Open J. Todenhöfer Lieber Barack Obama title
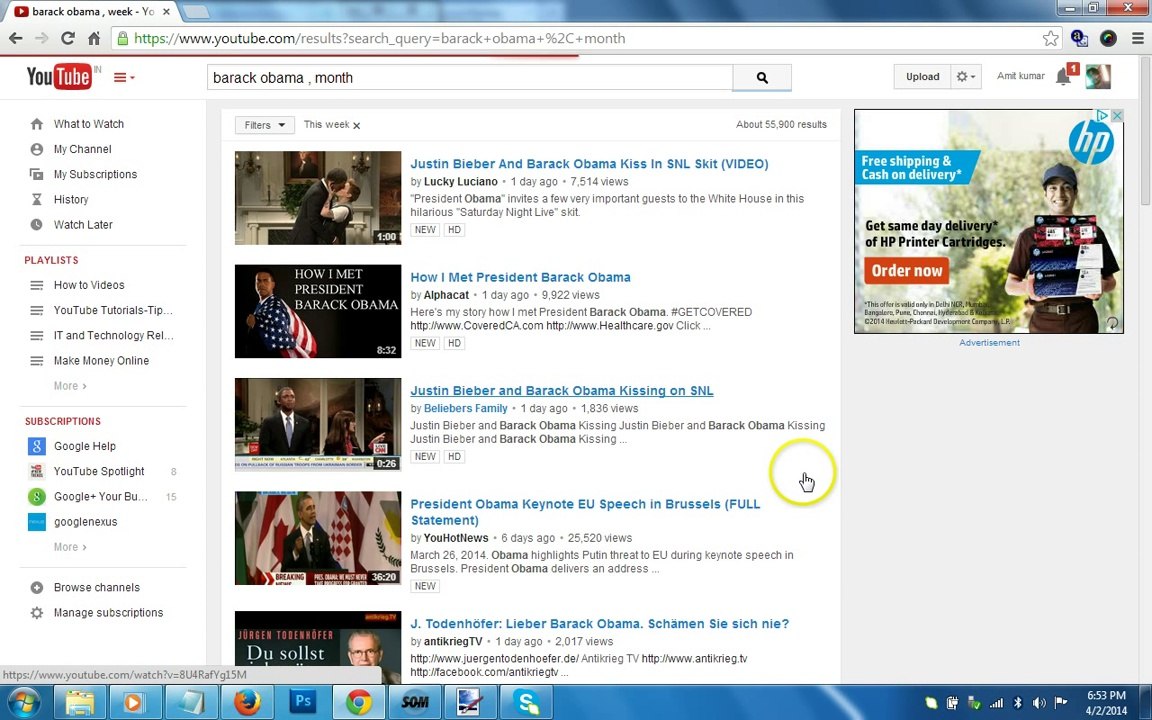This screenshot has height=720, width=1152. pos(600,624)
